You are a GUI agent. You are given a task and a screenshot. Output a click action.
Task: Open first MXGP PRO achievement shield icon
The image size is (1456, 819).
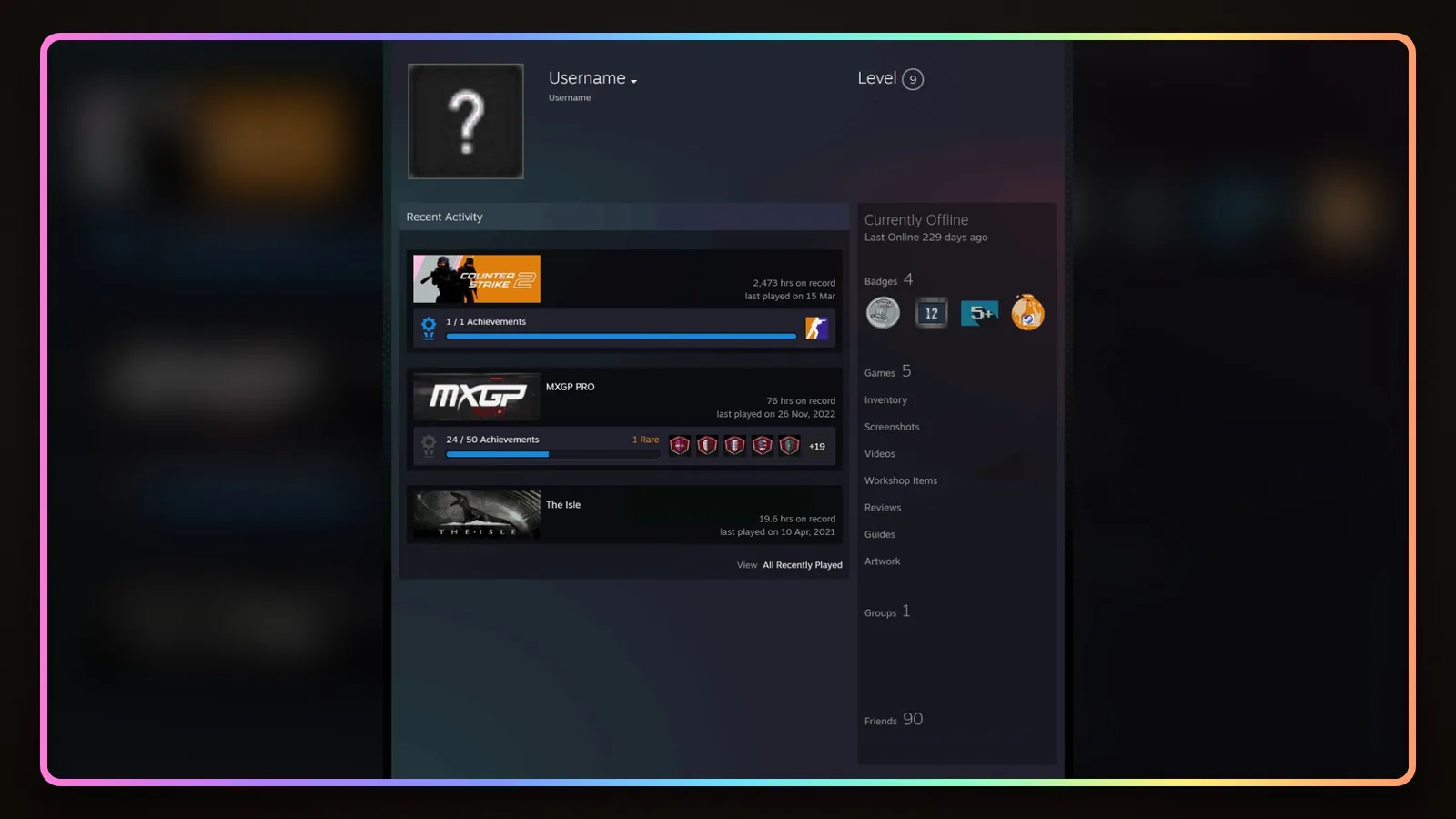click(680, 446)
